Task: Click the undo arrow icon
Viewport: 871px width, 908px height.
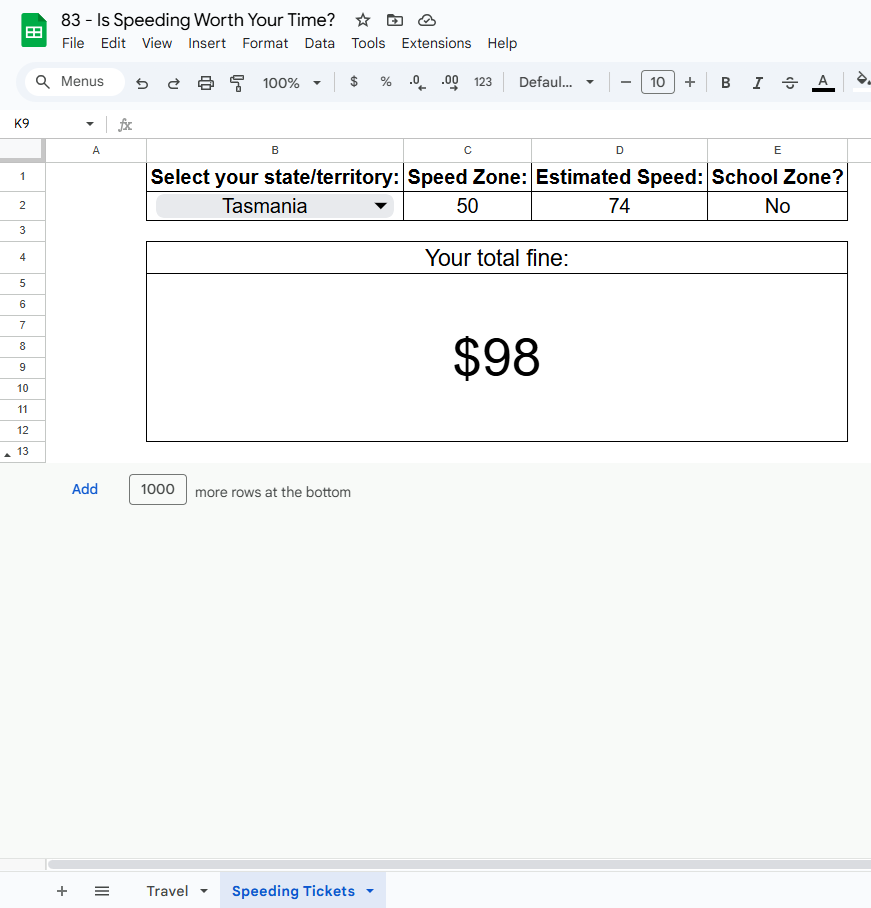Action: (x=142, y=83)
